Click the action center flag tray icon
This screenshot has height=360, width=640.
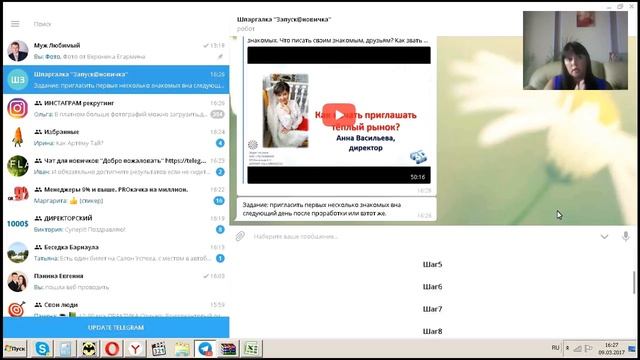pyautogui.click(x=589, y=348)
